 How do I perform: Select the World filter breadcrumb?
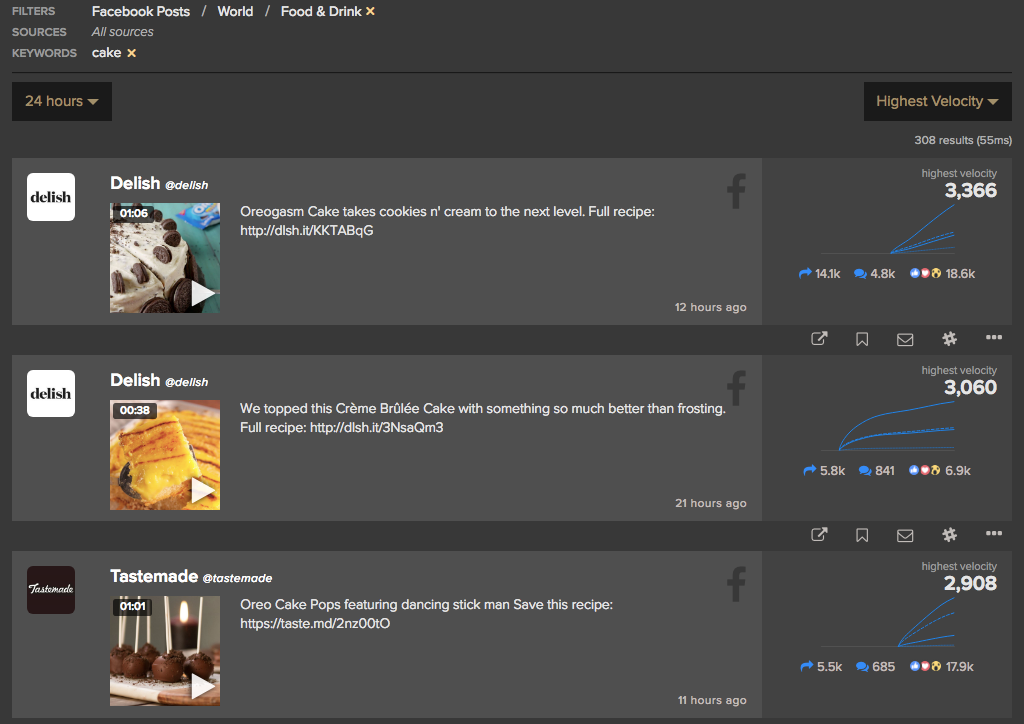pos(235,11)
